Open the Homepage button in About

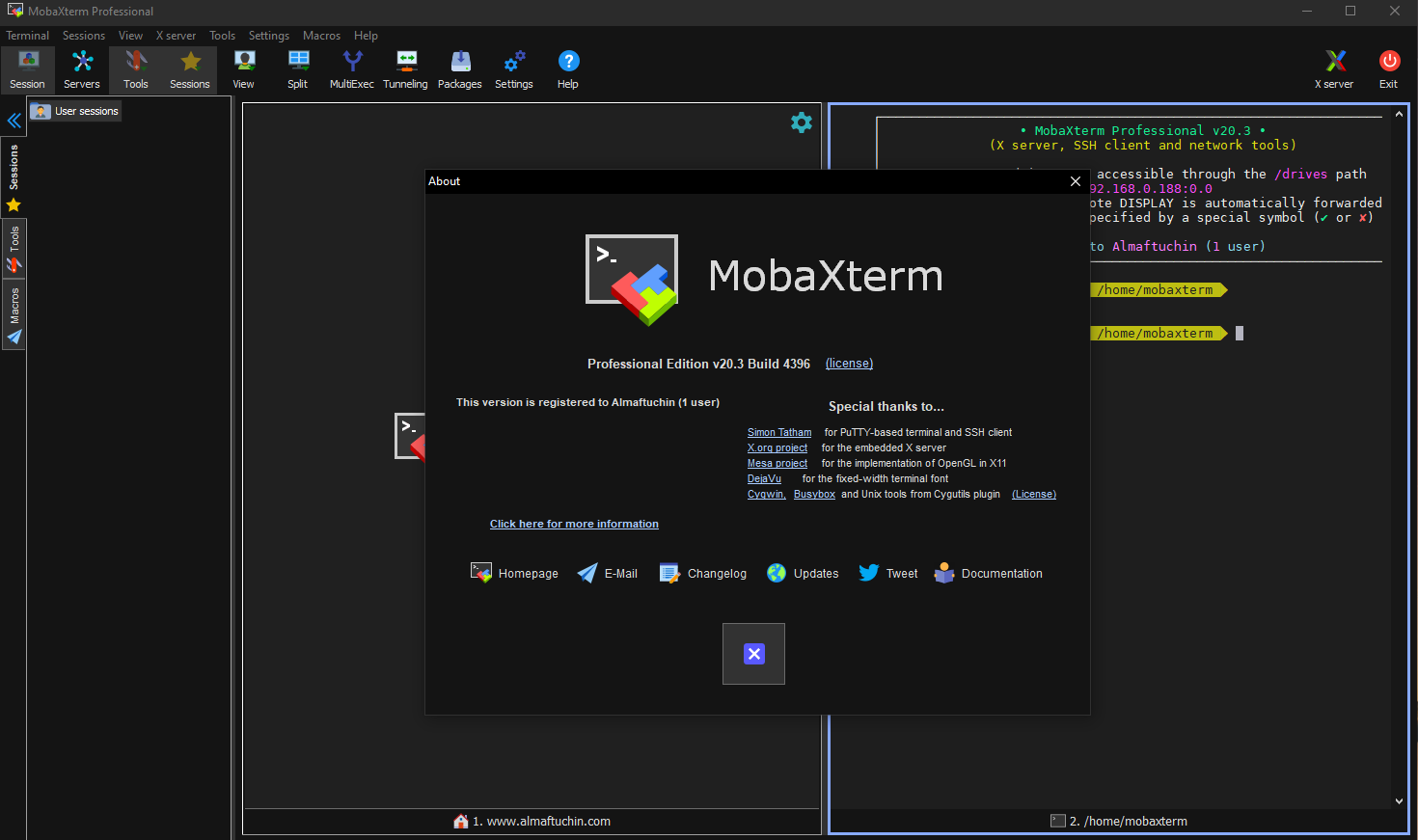[514, 573]
